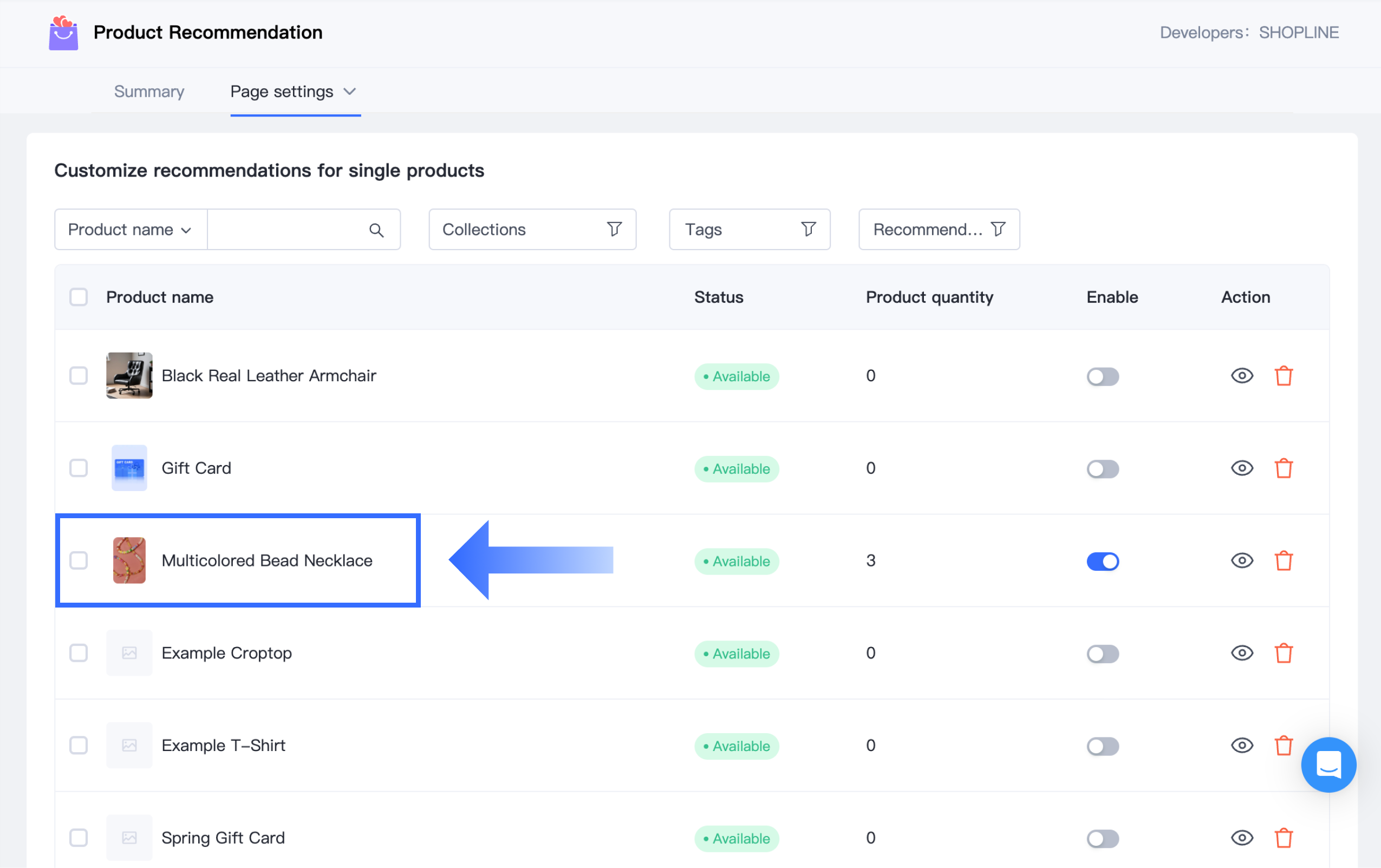The width and height of the screenshot is (1381, 868).
Task: Click the search magnifier icon
Action: pos(376,230)
